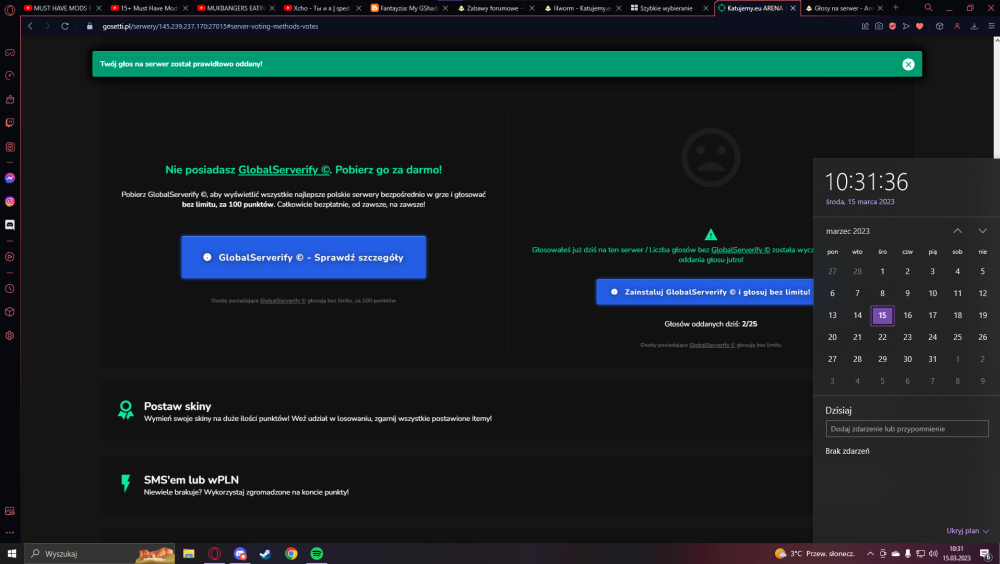
Task: Open Twitch panel in the sidebar
Action: [10, 122]
